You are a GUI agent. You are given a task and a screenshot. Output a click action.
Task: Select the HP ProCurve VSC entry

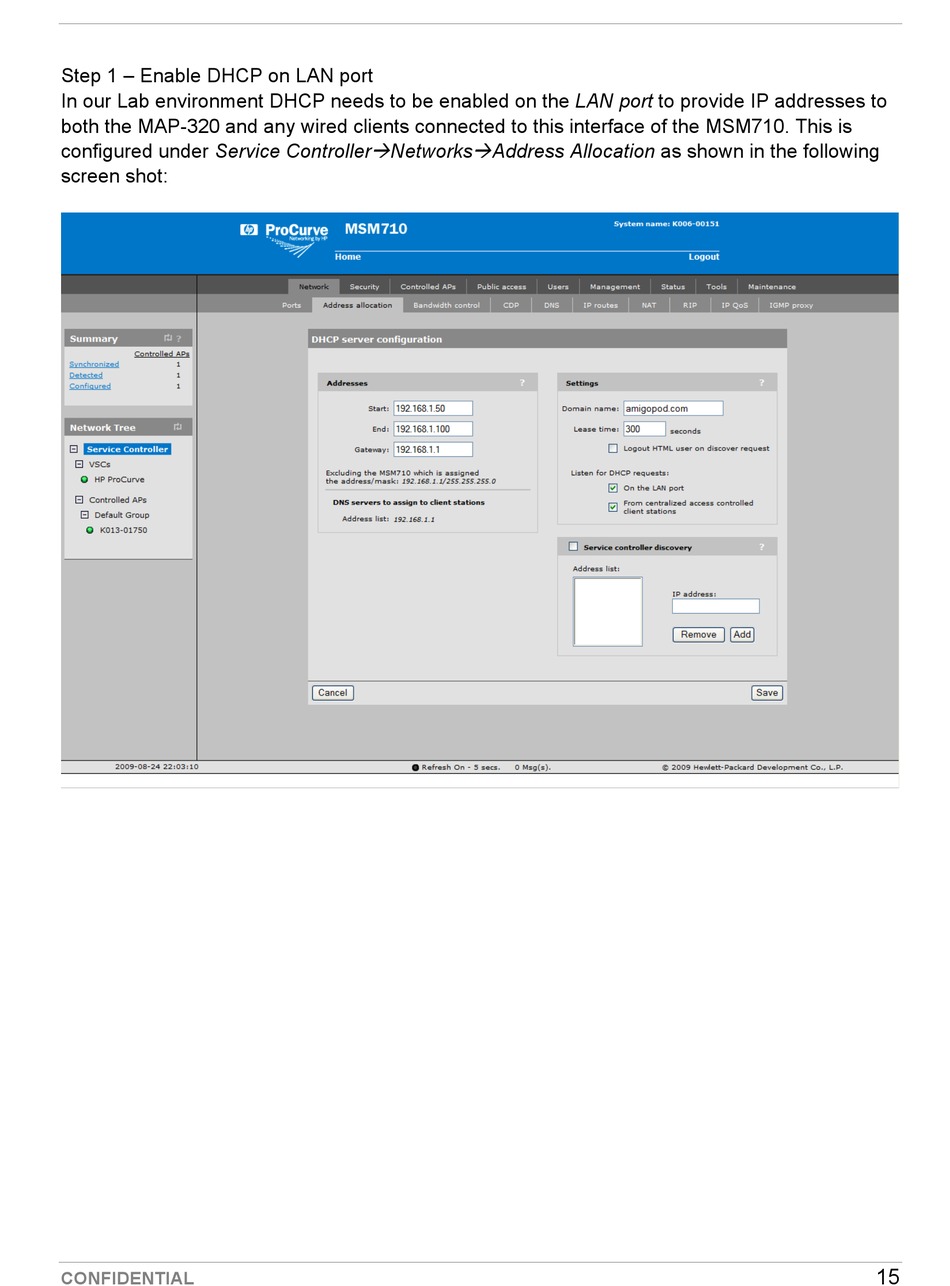click(119, 480)
